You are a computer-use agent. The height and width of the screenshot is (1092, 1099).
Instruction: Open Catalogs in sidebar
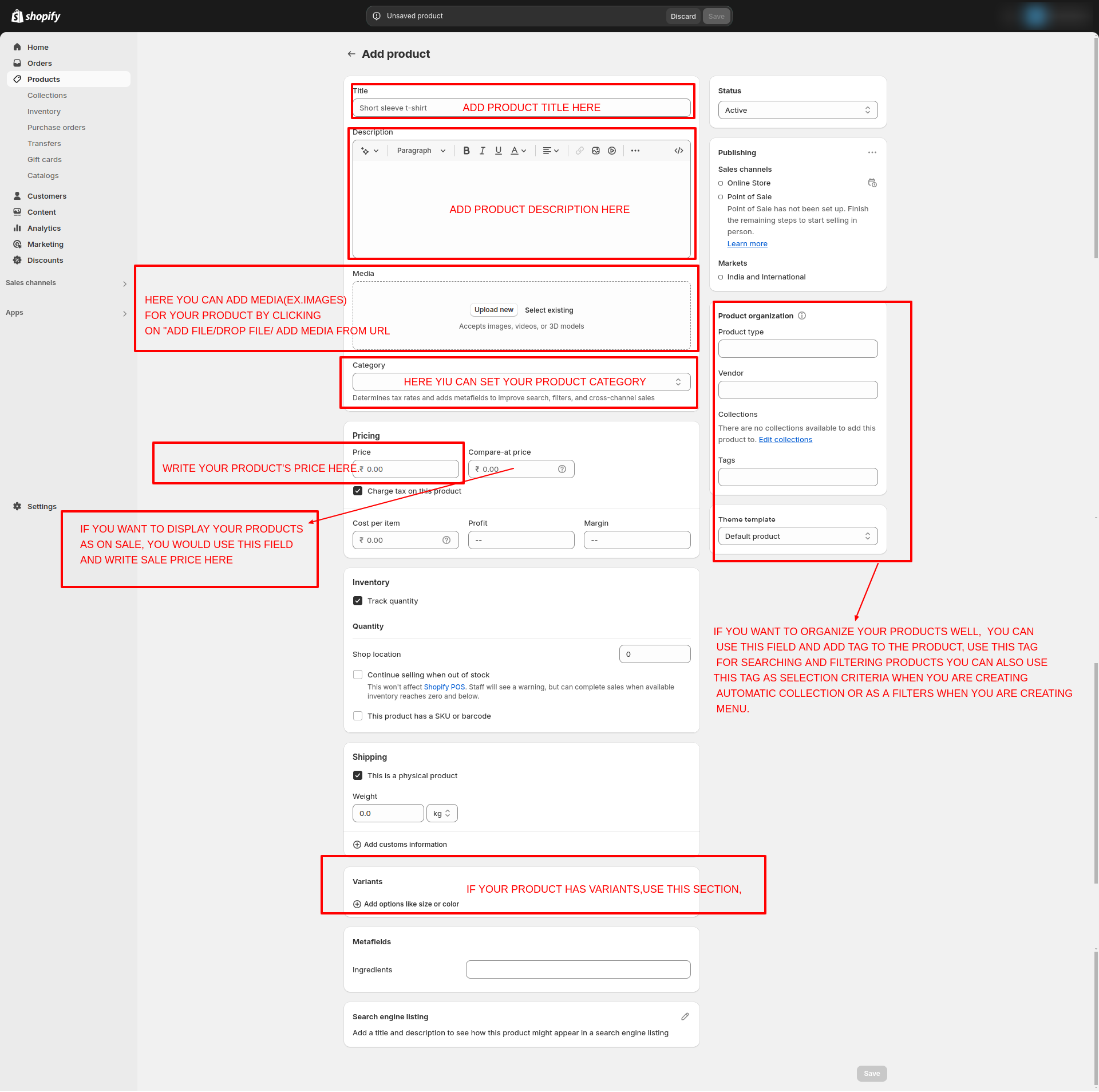coord(43,175)
